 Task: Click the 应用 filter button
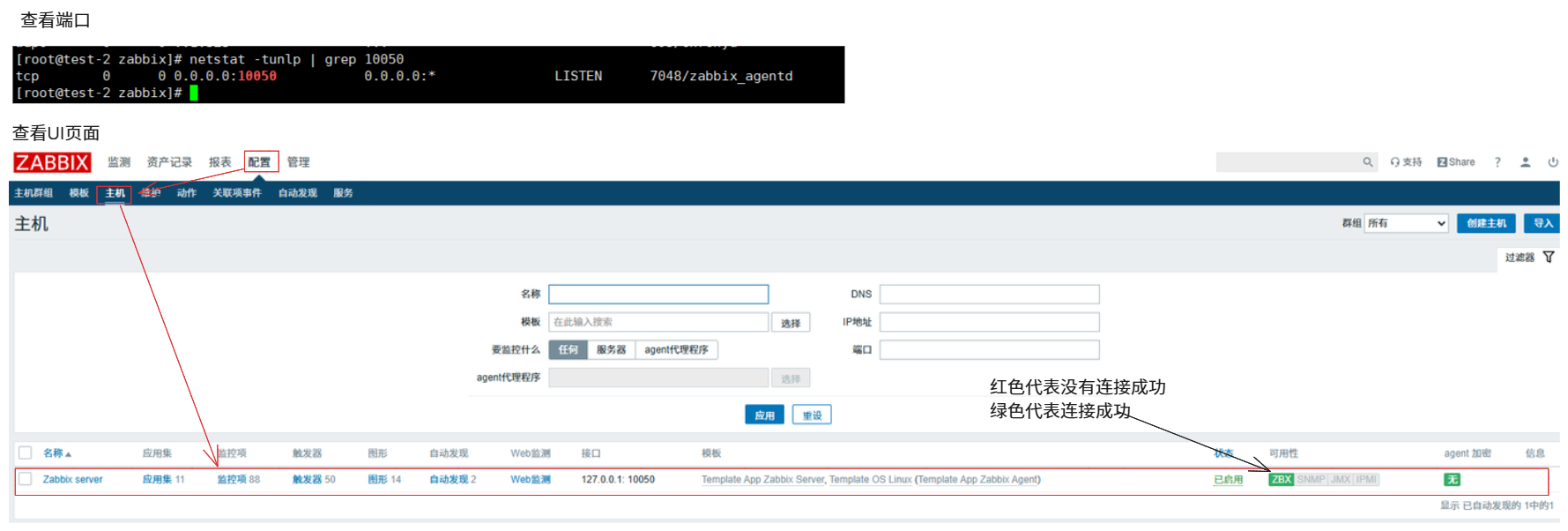point(764,415)
